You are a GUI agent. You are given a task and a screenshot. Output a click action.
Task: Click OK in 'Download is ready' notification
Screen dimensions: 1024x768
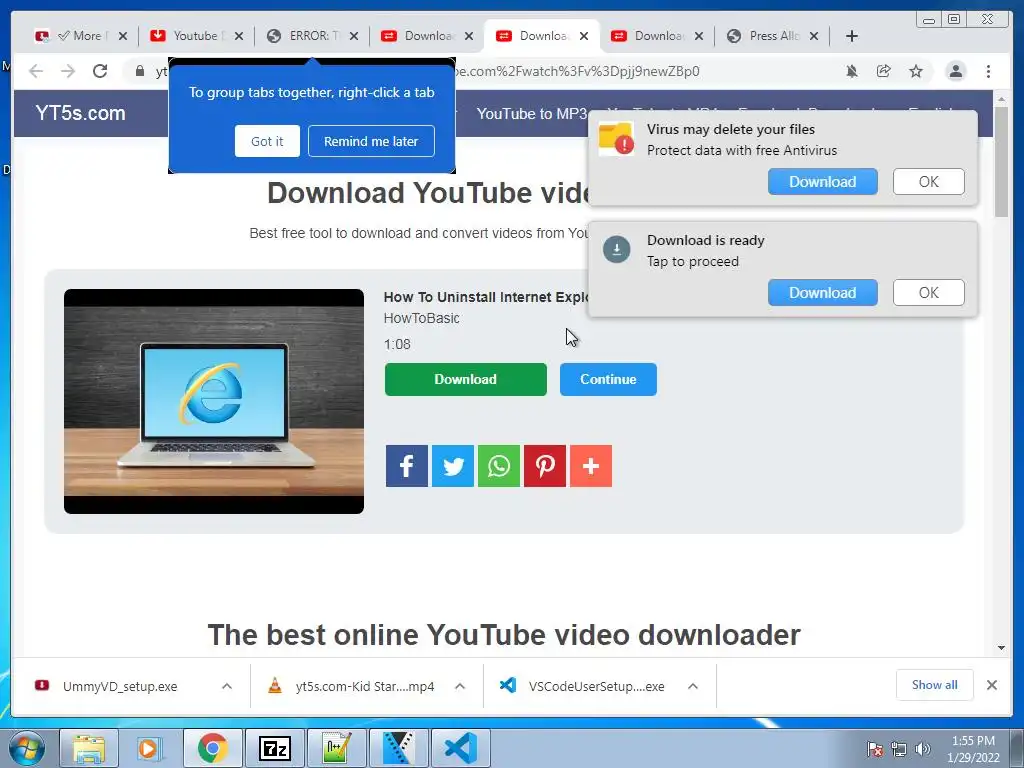[929, 293]
